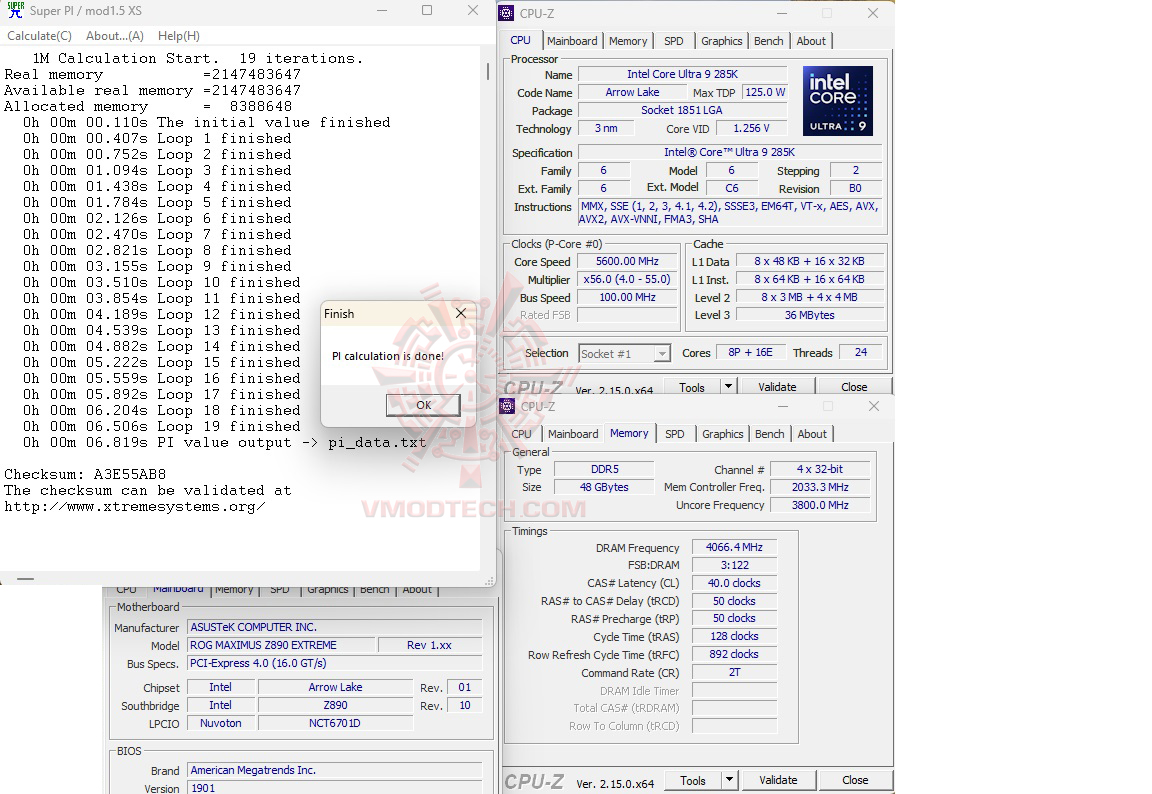The image size is (1152, 794).
Task: Click the Socket 1851 LGA package field
Action: tap(682, 110)
